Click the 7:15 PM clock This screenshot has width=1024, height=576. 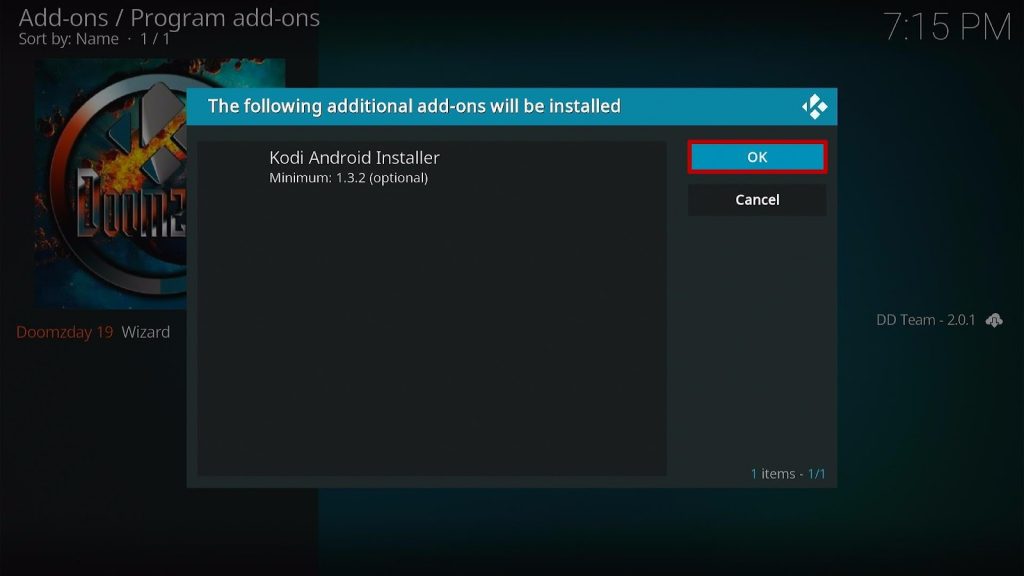coord(947,27)
